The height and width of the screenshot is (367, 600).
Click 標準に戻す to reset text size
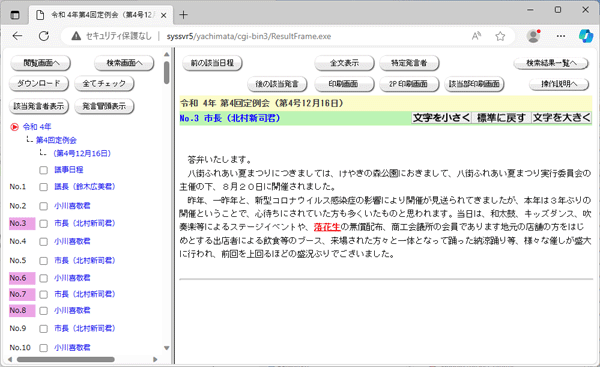501,118
